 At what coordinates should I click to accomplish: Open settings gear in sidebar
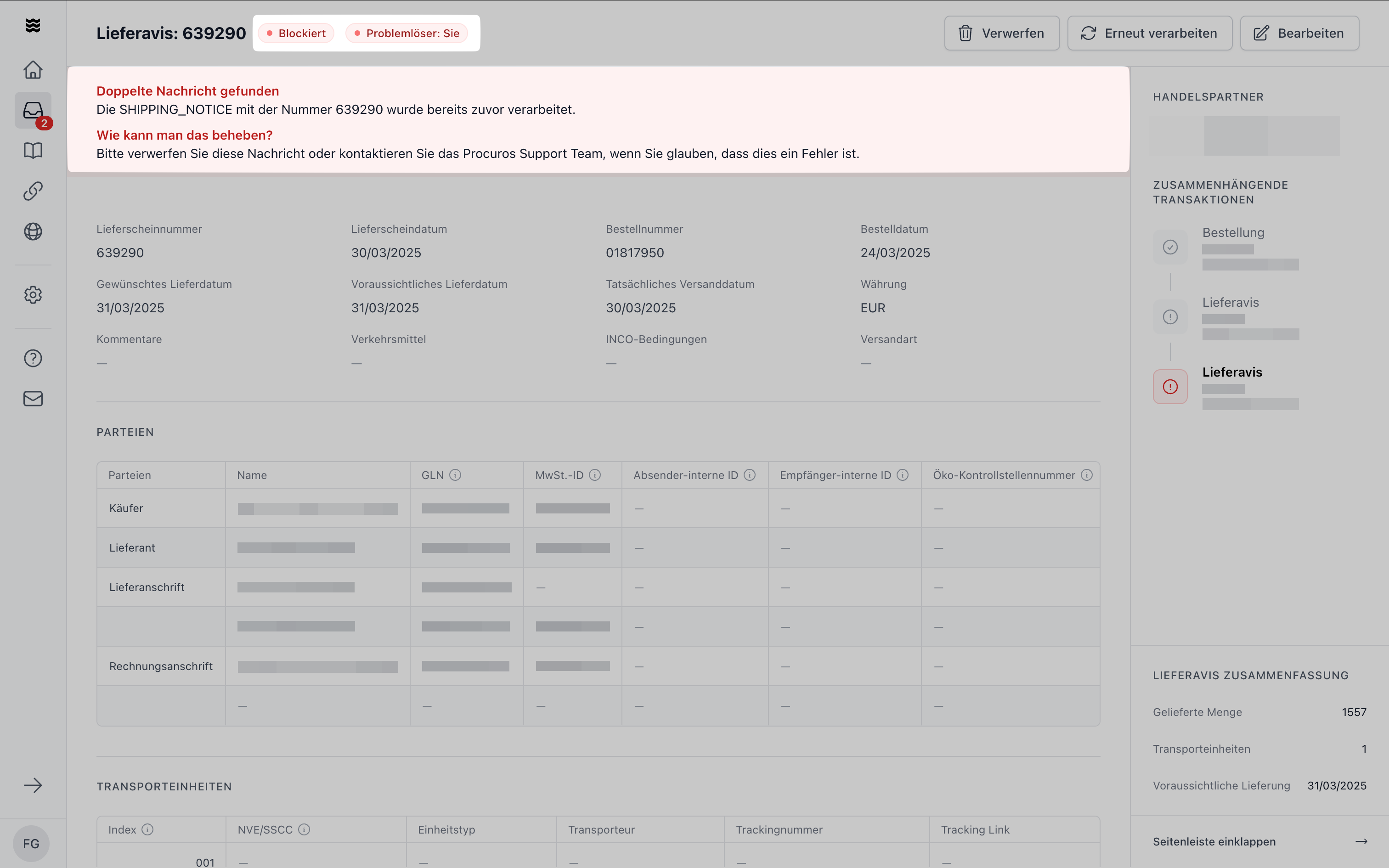(x=33, y=294)
